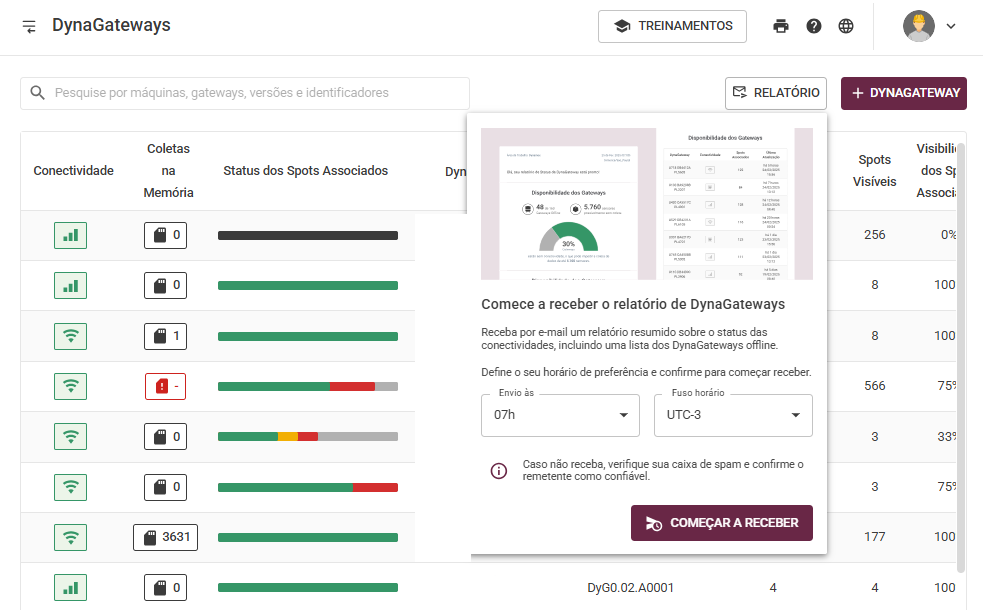Click cellular signal icon in DyG0.02.A0001 row
Image resolution: width=983 pixels, height=610 pixels.
coord(70,588)
